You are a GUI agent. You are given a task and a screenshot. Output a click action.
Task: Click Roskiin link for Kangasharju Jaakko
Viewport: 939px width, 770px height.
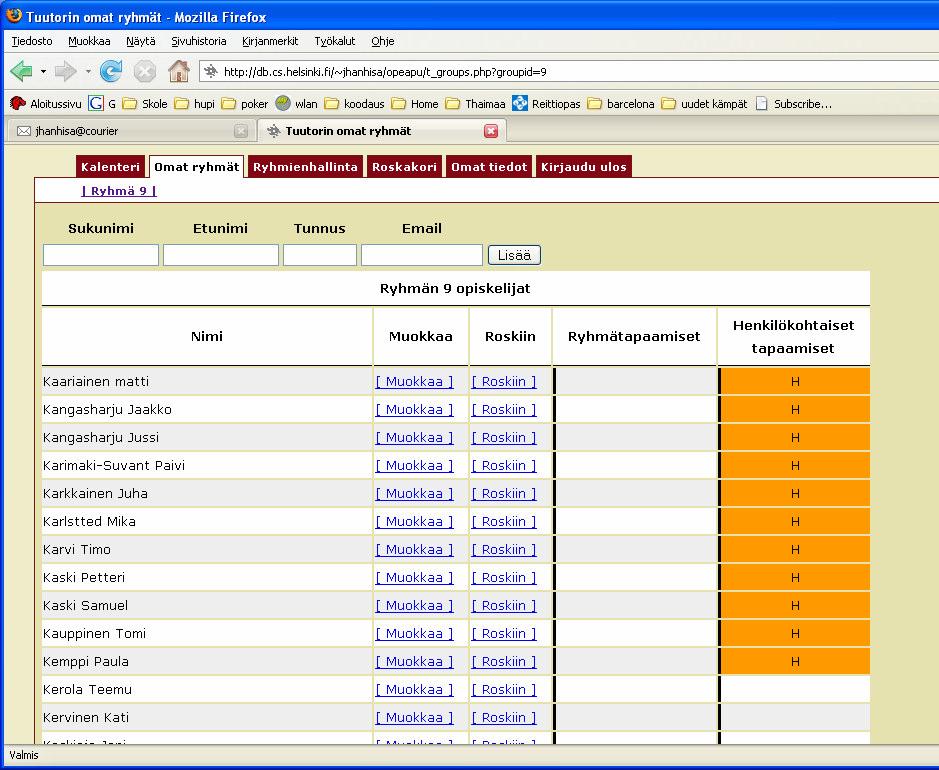click(504, 410)
